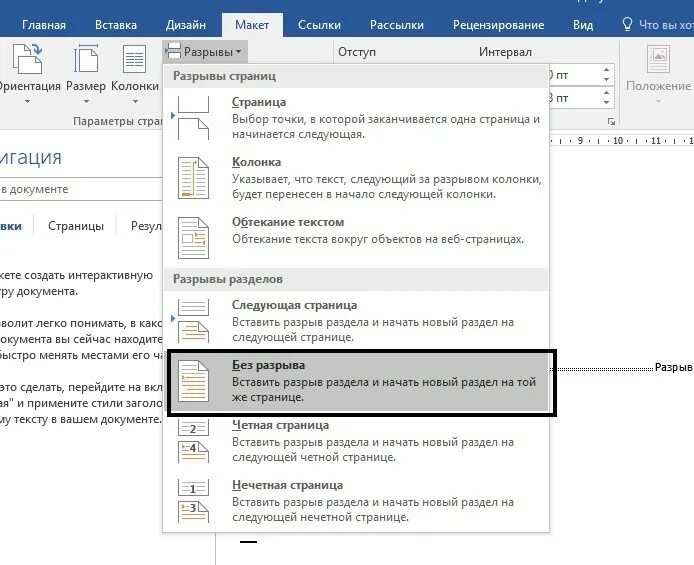The image size is (694, 565).
Task: Open the Ссылки tab
Action: pyautogui.click(x=319, y=25)
